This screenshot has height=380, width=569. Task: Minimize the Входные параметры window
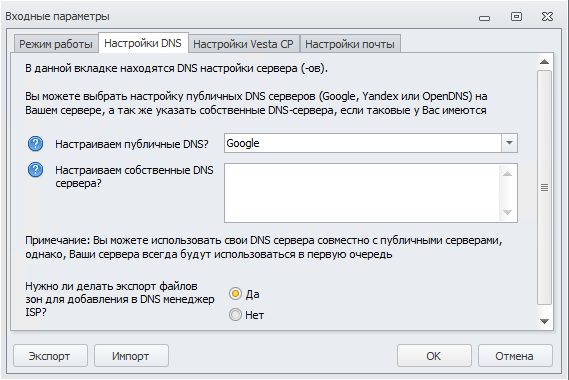point(484,17)
